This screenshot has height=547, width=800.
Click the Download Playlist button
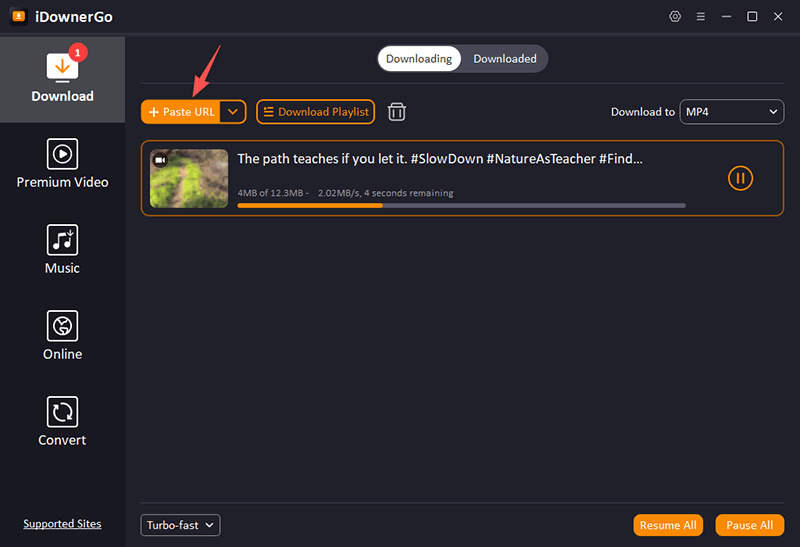point(315,112)
